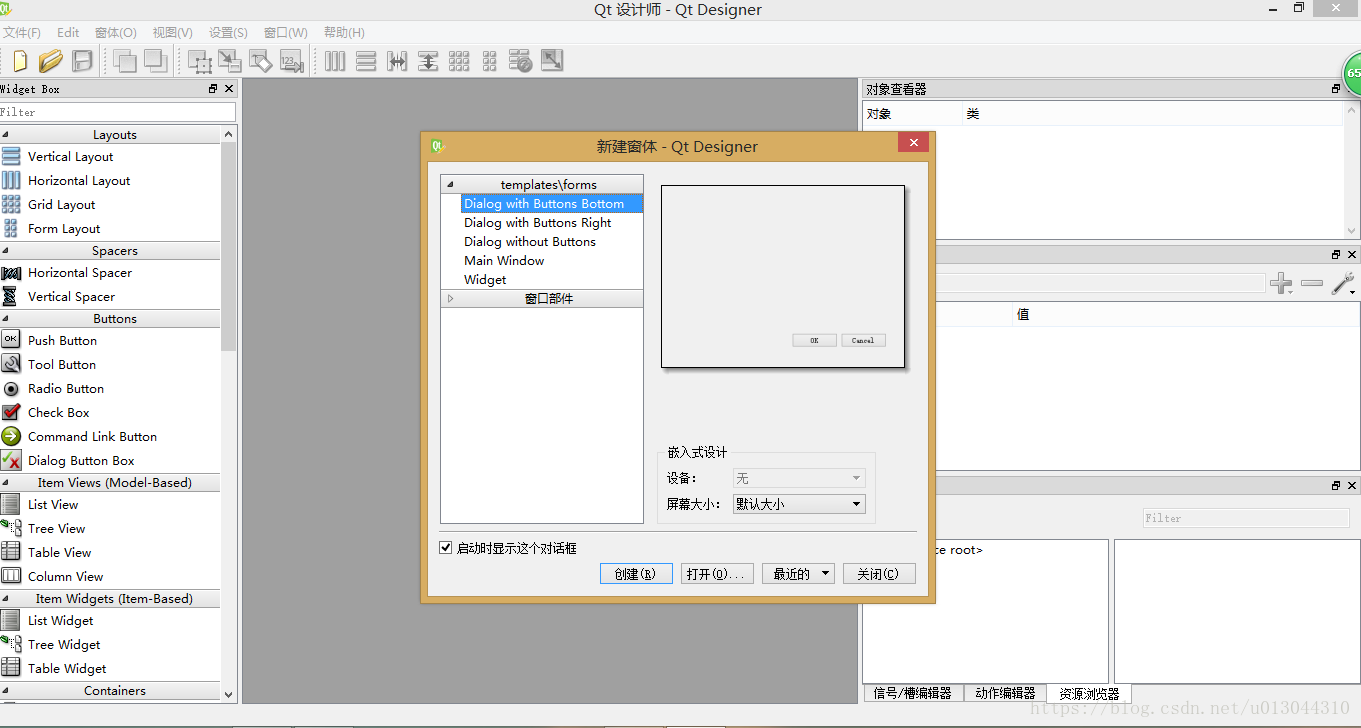Click the 关闭(C) button
The width and height of the screenshot is (1361, 728).
click(x=878, y=573)
